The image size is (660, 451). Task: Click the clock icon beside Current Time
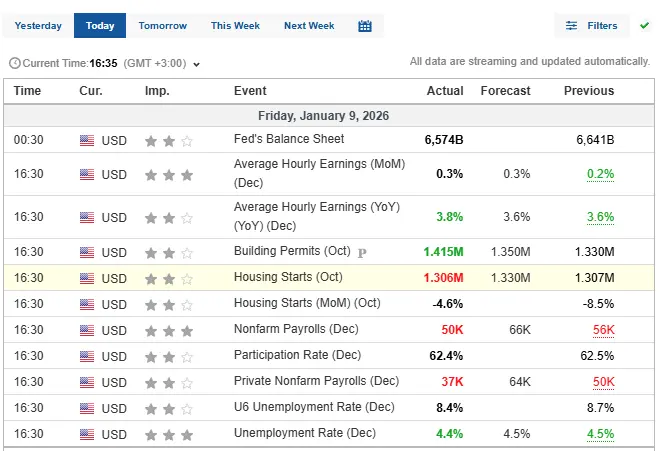point(14,63)
